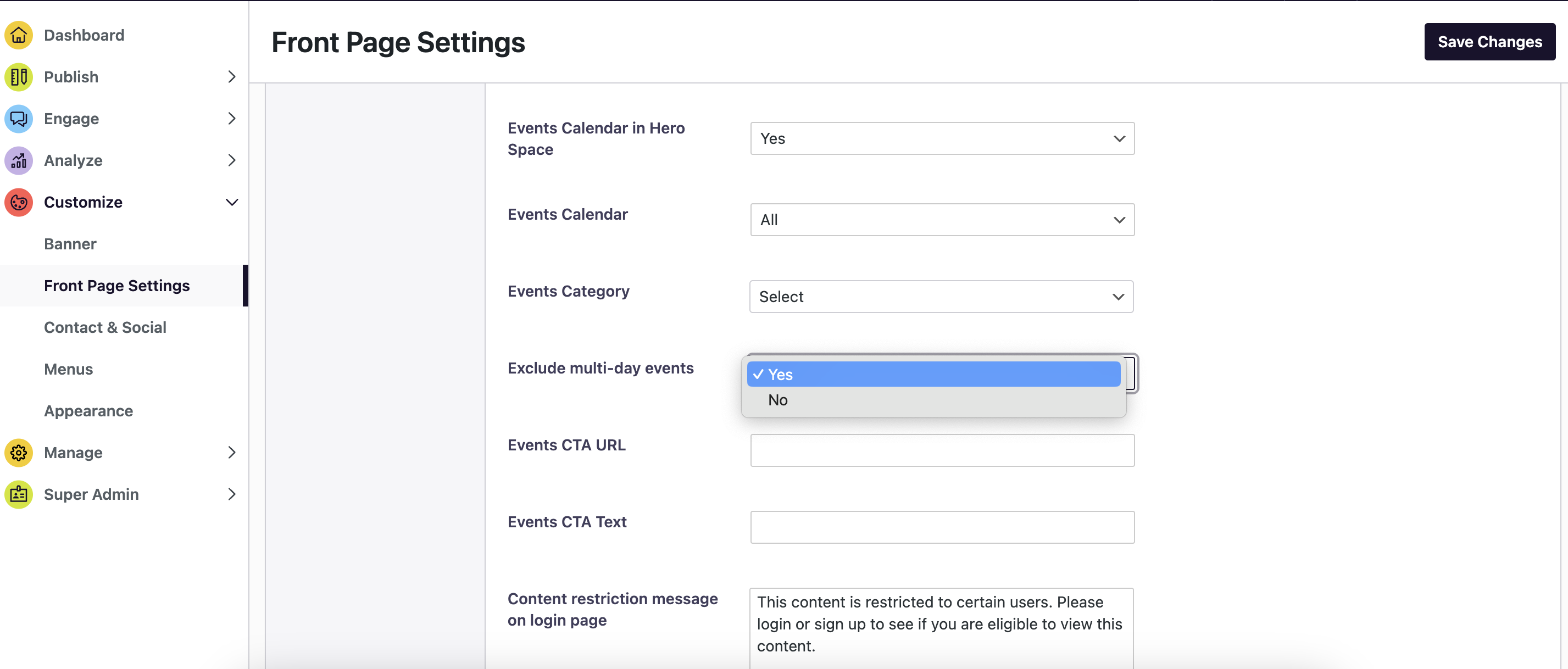Click the Super Admin badge icon

coord(18,494)
